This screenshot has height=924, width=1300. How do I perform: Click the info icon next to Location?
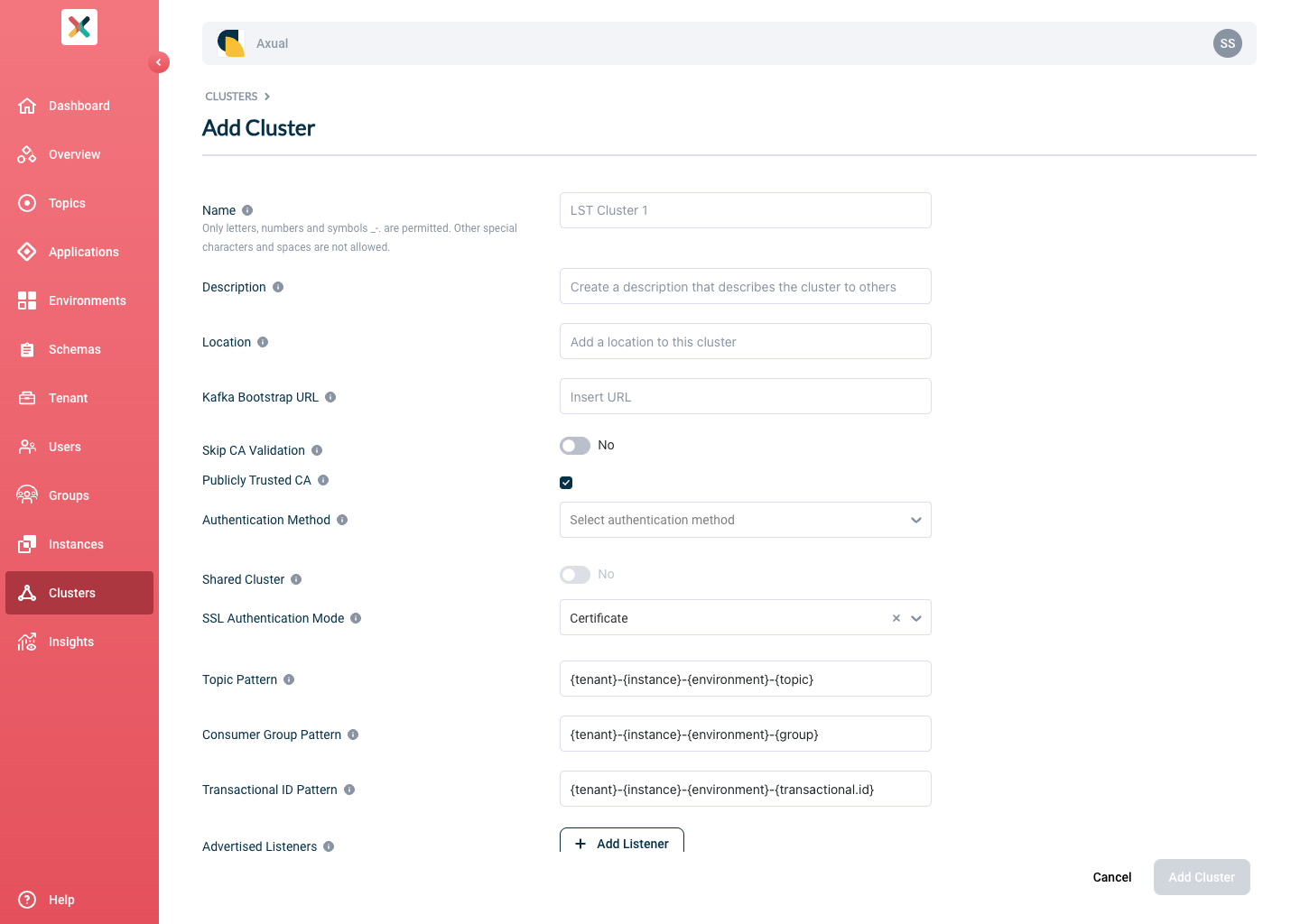coord(263,342)
